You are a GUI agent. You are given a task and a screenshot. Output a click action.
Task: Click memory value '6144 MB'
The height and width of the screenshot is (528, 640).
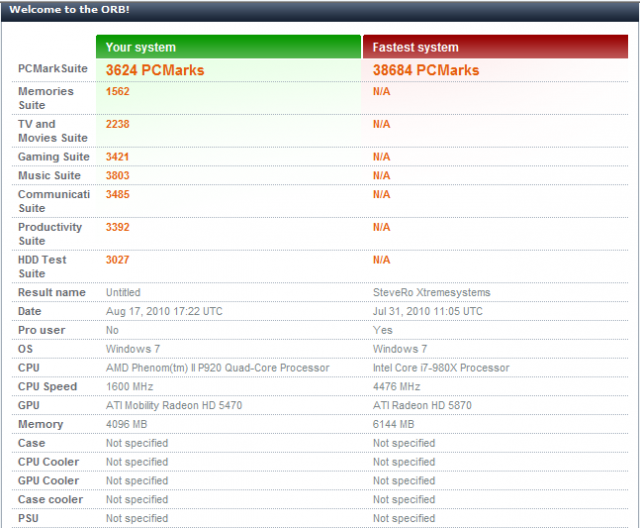393,424
